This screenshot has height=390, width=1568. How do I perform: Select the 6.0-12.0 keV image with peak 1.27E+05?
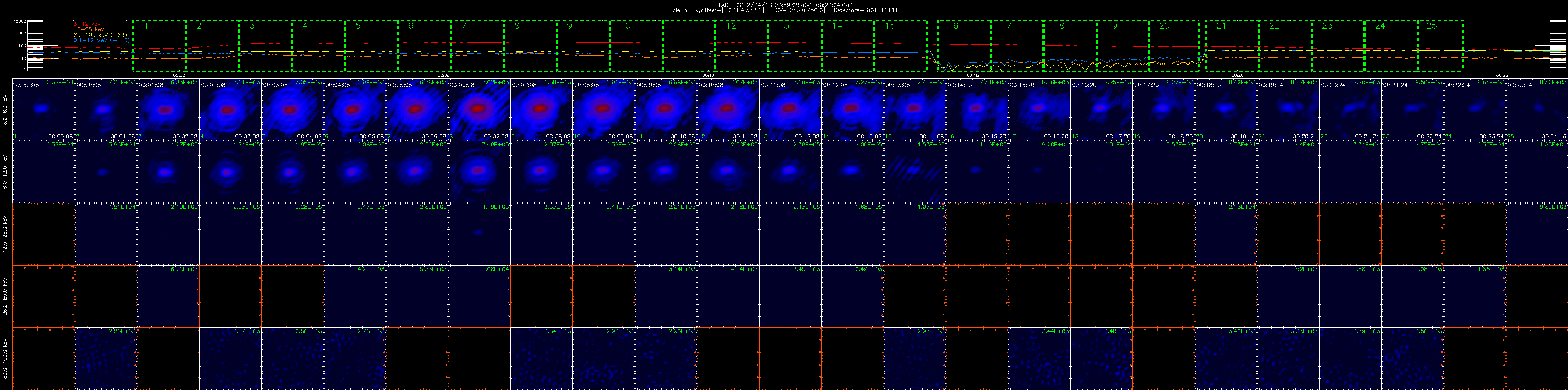point(168,172)
